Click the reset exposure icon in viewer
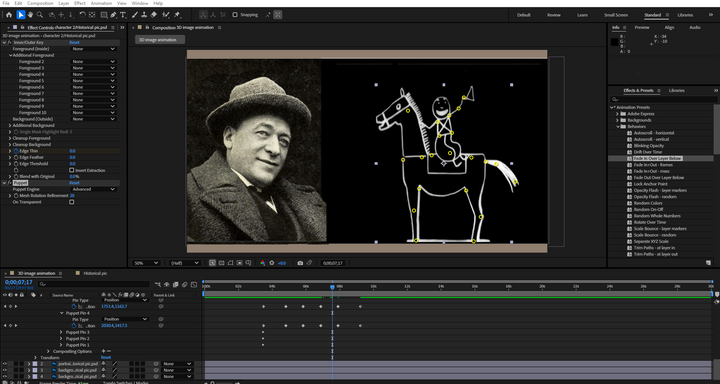Viewport: 720px width, 384px height. coord(272,263)
